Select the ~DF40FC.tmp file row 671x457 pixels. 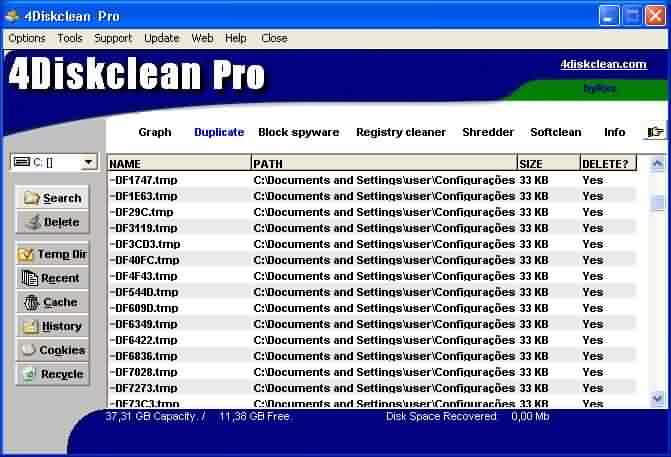pos(371,260)
